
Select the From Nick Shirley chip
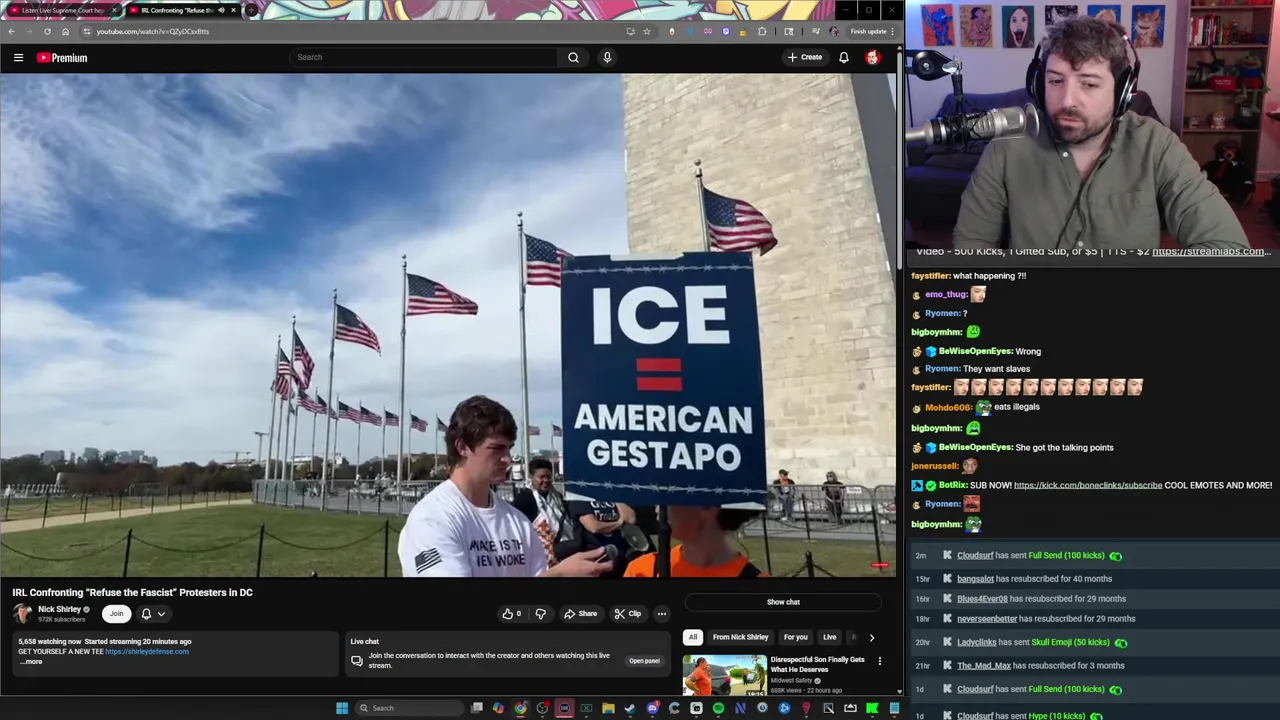[740, 637]
